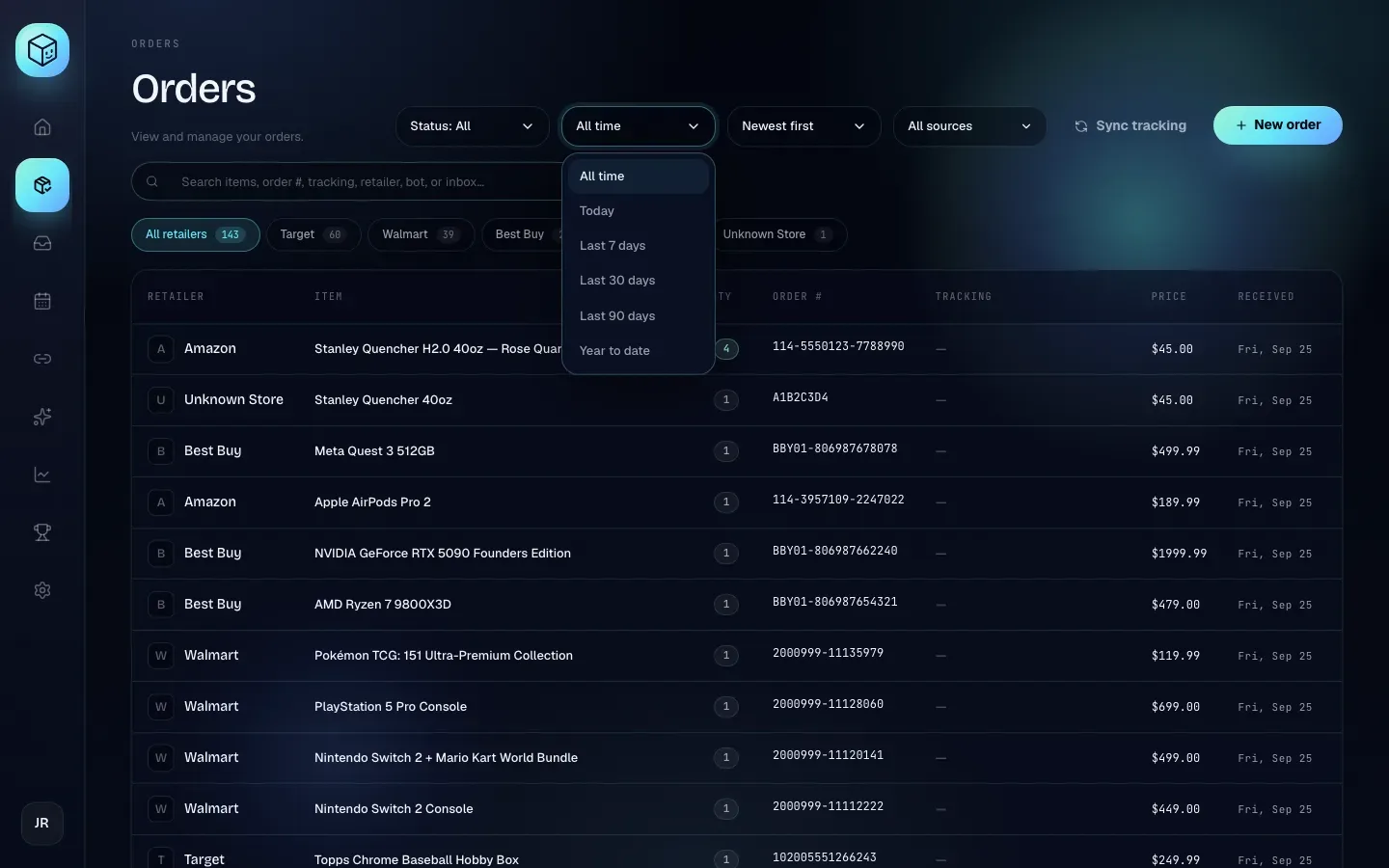
Task: Click order number 2000999-11135979
Action: point(829,653)
